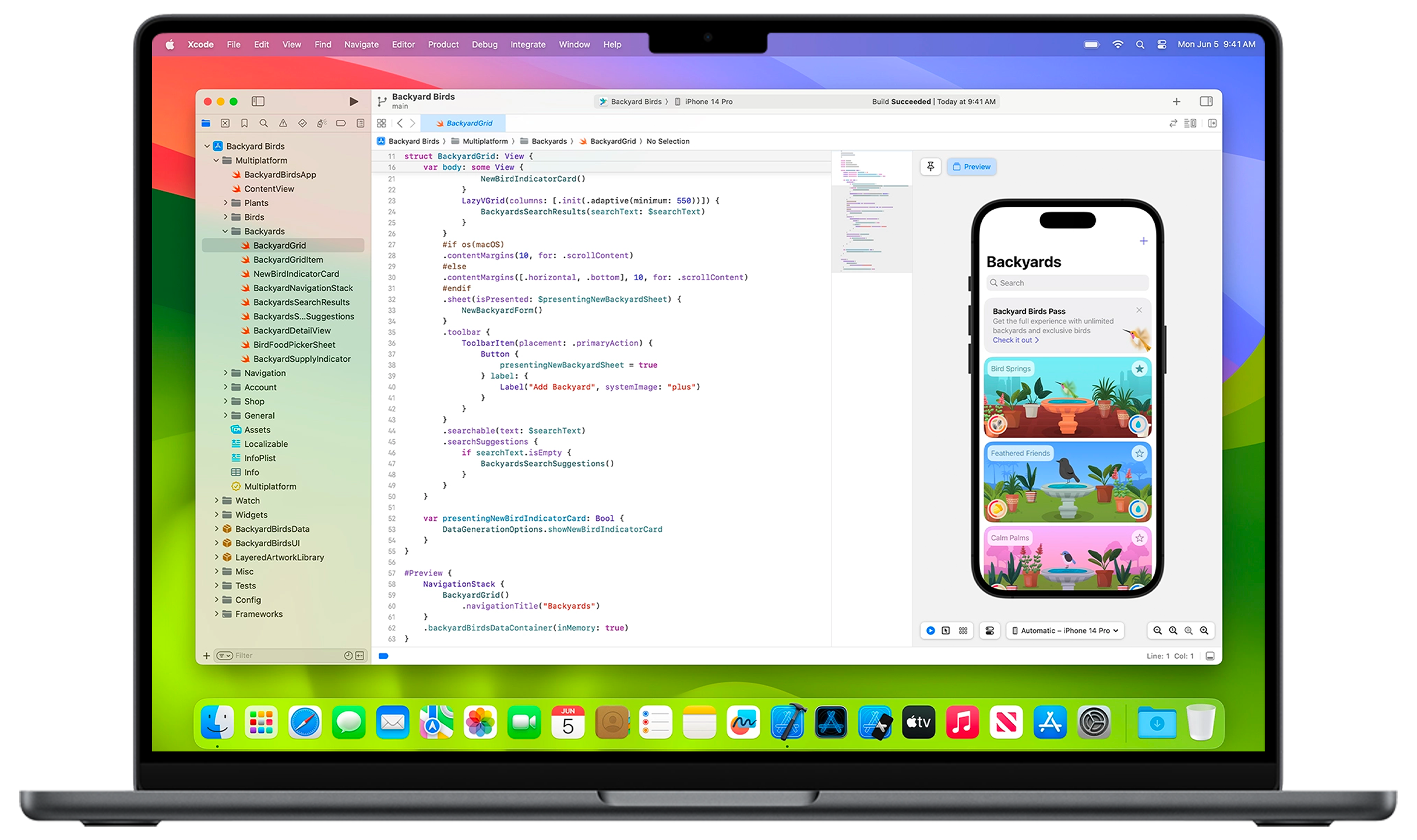Expand the Birds folder

click(x=225, y=217)
